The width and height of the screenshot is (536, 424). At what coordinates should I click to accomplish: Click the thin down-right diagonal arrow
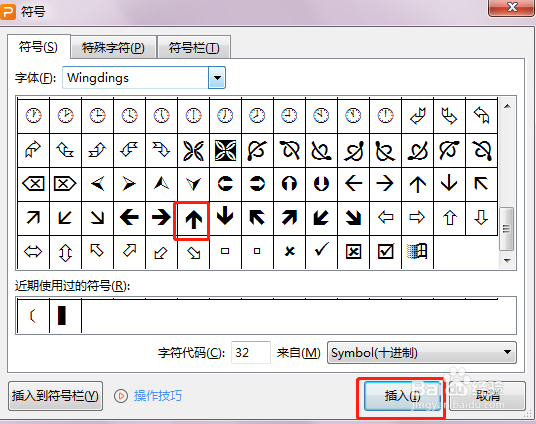pyautogui.click(x=97, y=218)
